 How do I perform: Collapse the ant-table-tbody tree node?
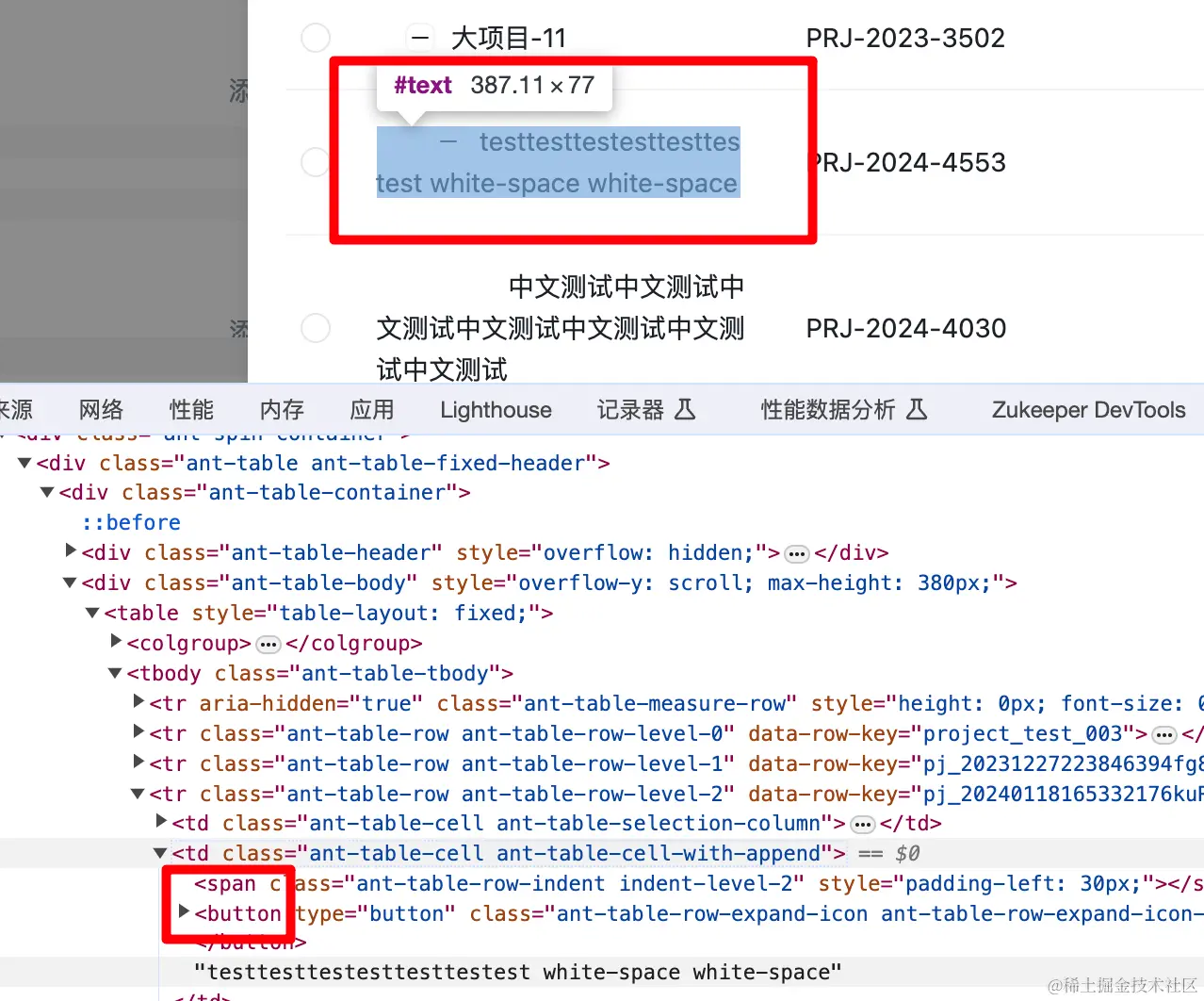coord(114,673)
